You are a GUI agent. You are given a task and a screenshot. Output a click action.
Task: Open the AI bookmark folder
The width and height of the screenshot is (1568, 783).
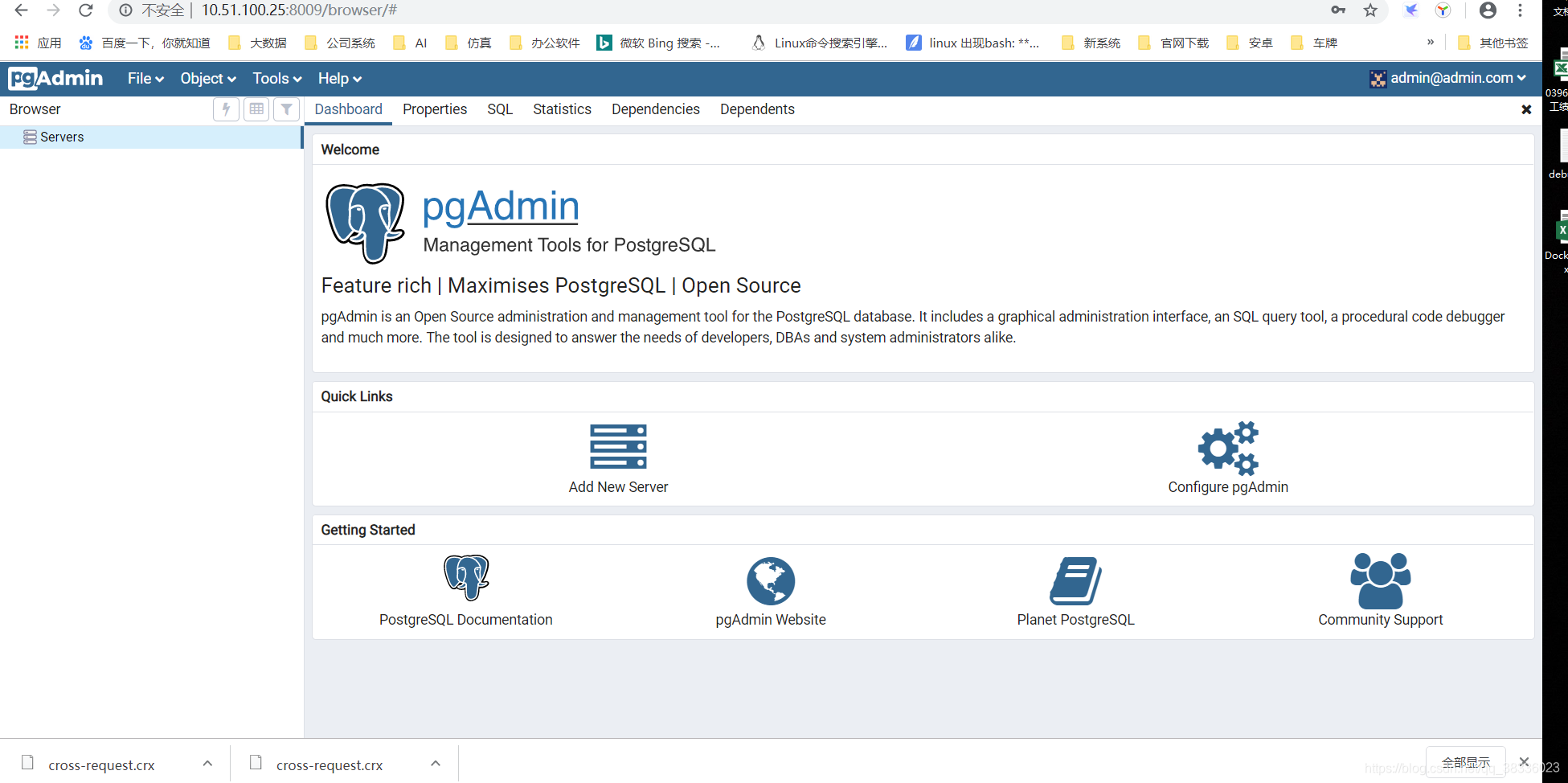tap(410, 43)
